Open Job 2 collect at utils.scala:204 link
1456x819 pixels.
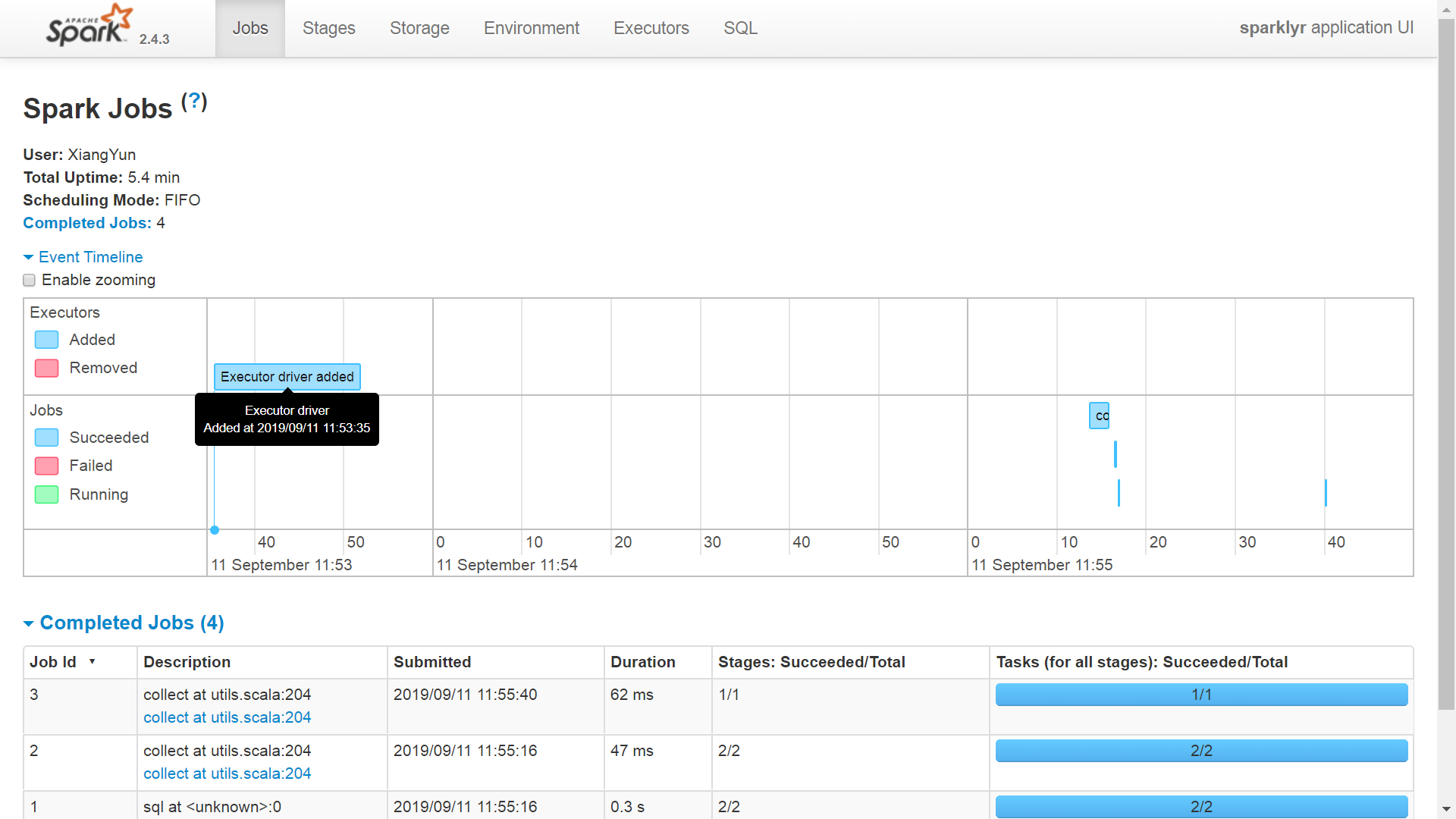(227, 774)
